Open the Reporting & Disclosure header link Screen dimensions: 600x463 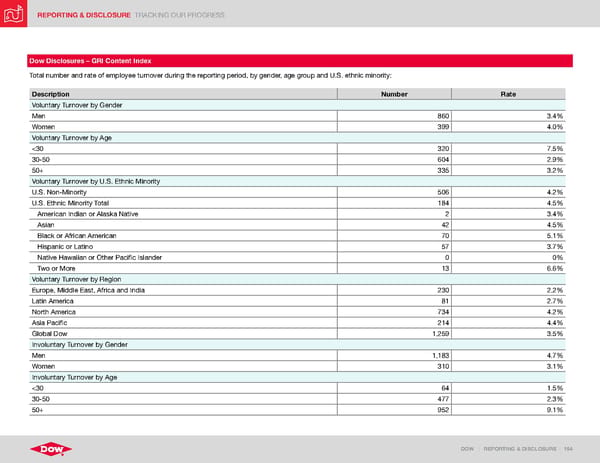[84, 15]
